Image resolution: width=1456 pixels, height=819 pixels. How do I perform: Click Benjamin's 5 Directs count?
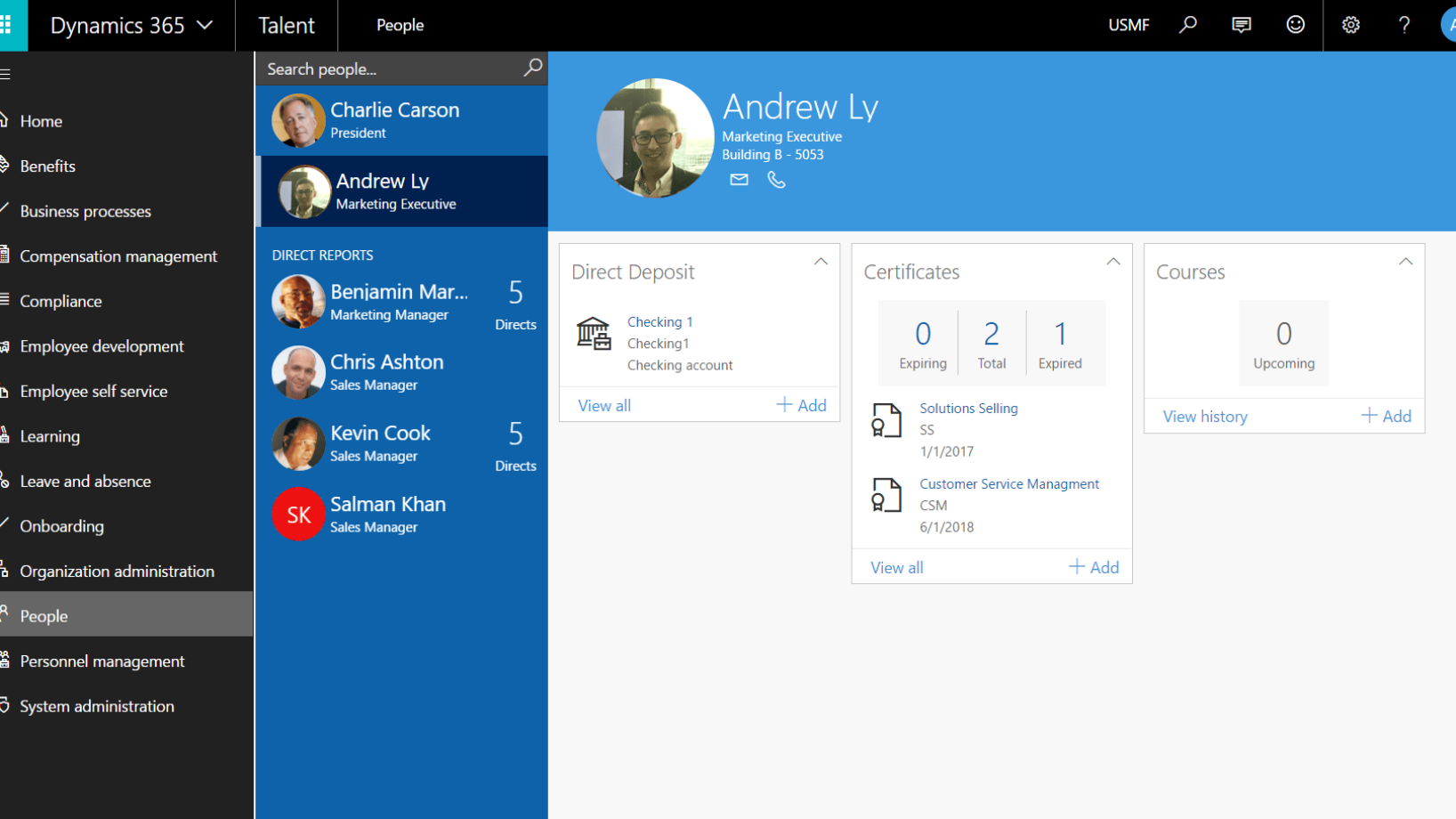coord(515,304)
